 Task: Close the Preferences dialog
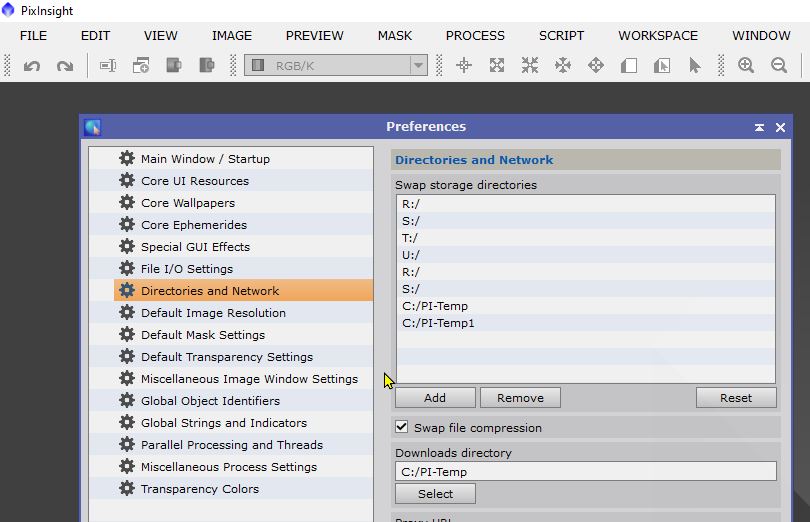(x=781, y=127)
